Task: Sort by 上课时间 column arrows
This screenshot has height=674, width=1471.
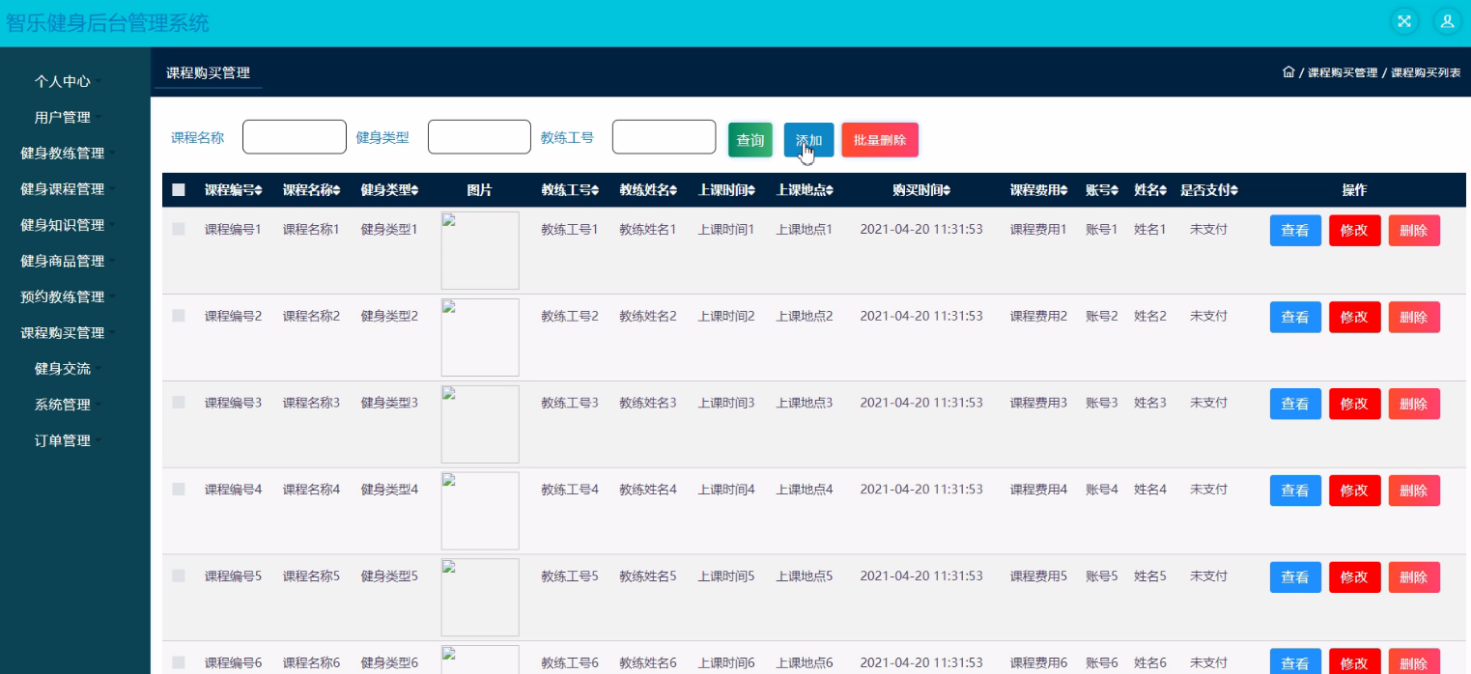Action: click(752, 190)
